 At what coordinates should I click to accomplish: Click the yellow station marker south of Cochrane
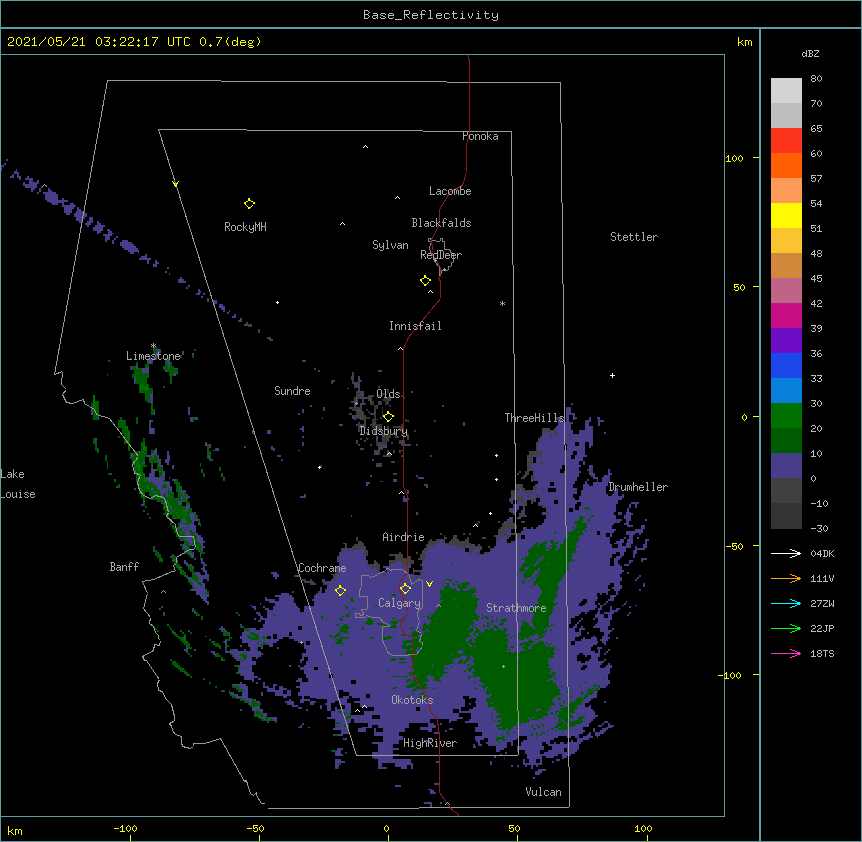coord(340,590)
